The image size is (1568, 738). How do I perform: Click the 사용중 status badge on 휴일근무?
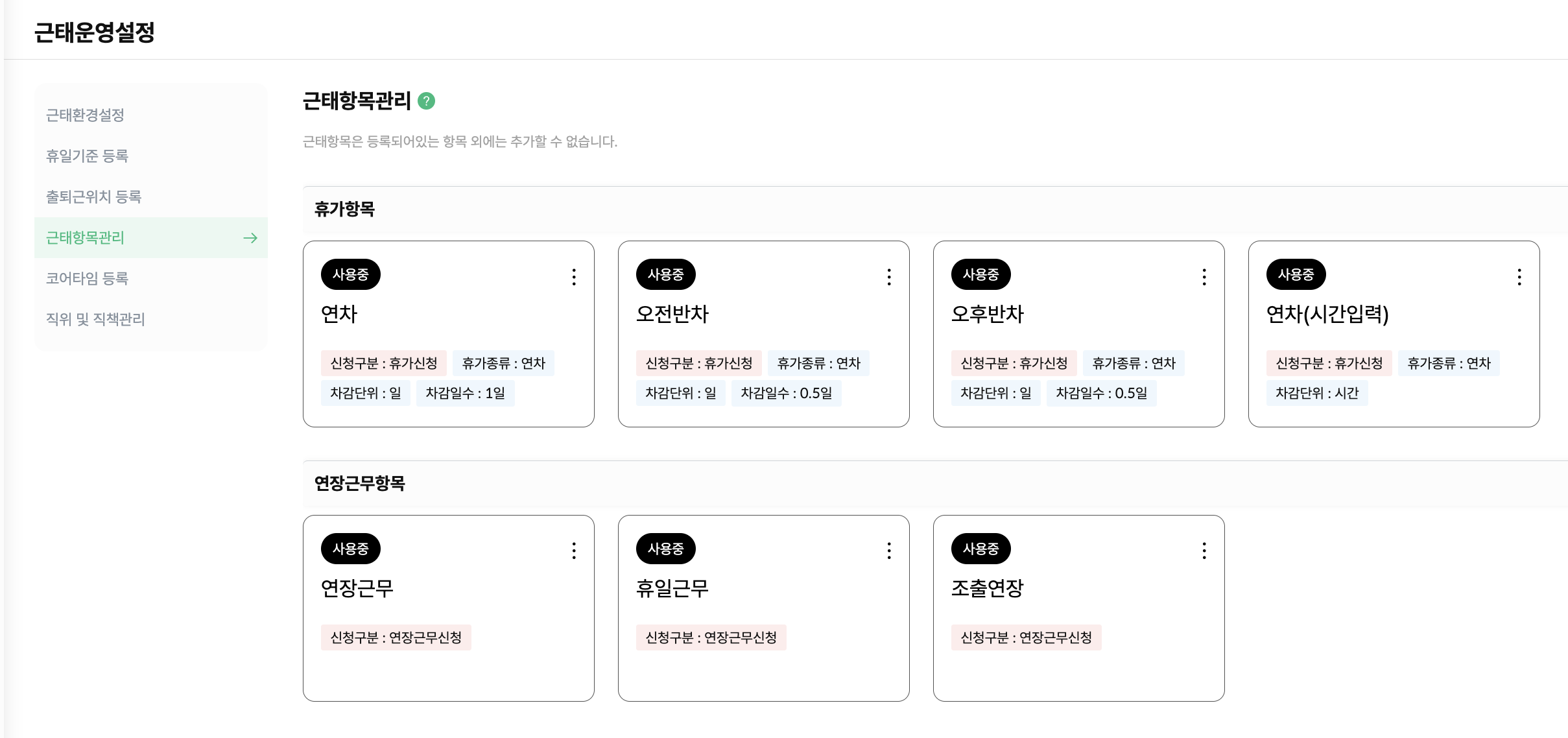click(665, 549)
